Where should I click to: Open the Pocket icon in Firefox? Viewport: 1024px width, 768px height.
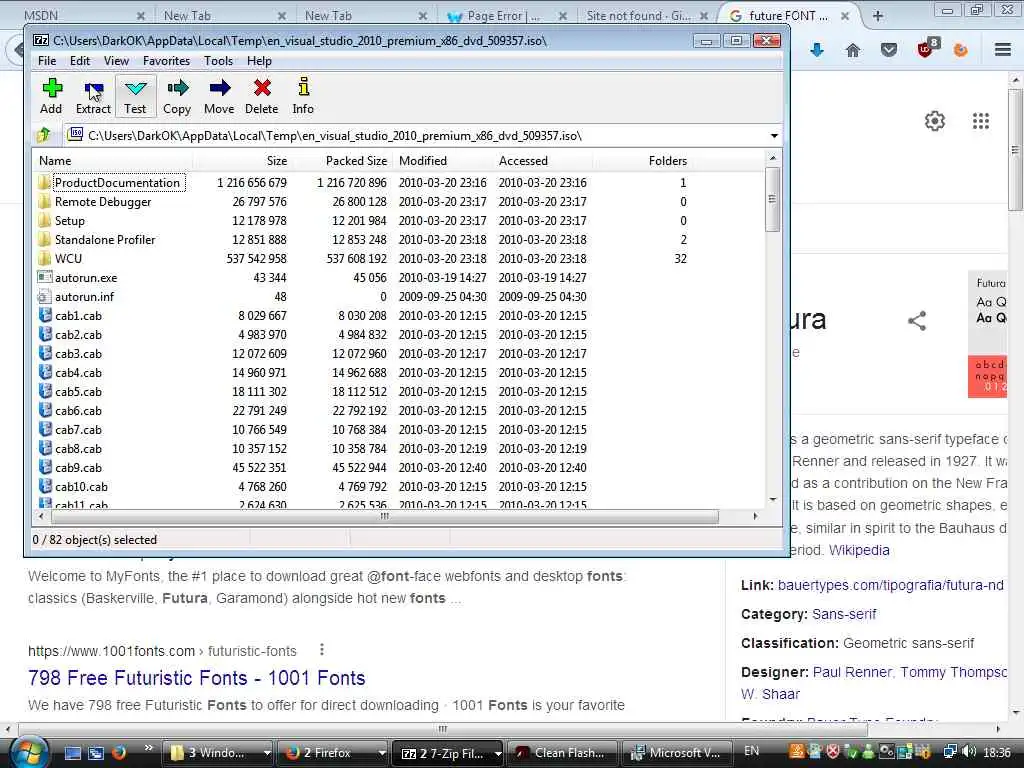coord(888,50)
